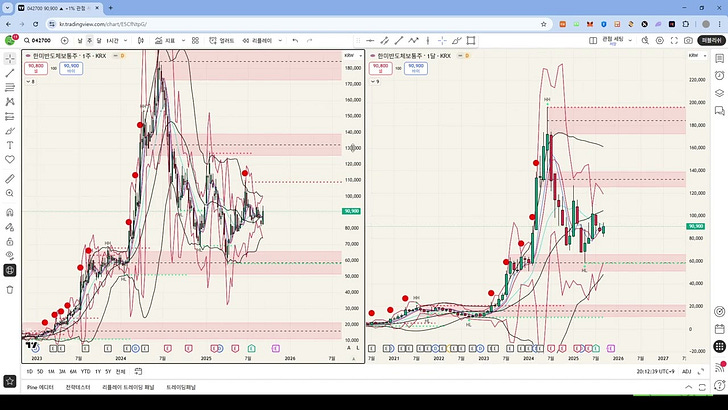Viewport: 728px width, 410px height.
Task: Open the watchlist panel in right sidebar
Action: [x=719, y=59]
